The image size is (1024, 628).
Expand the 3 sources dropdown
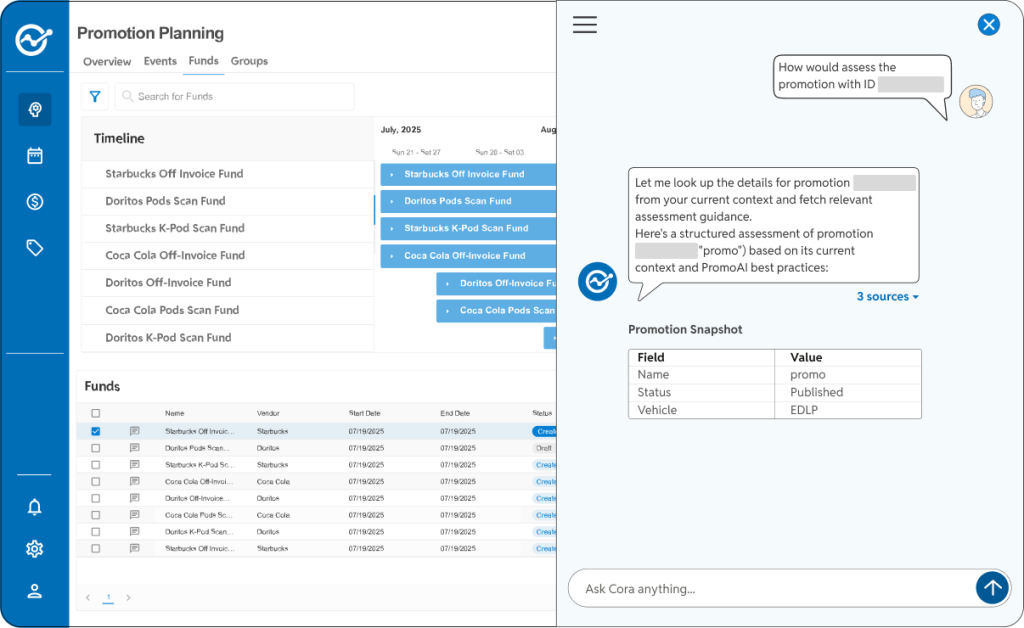[888, 296]
